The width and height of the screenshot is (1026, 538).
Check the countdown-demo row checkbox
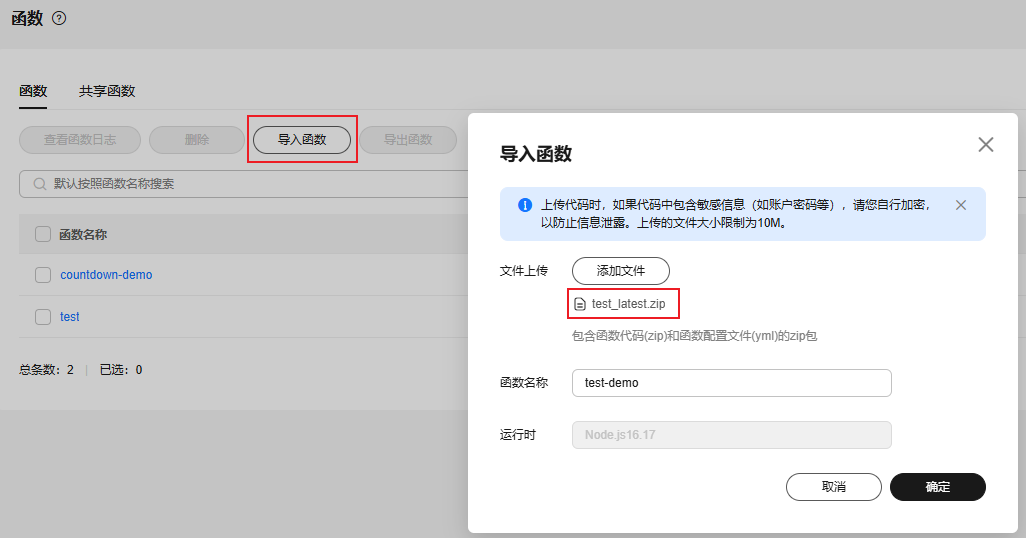coord(43,275)
